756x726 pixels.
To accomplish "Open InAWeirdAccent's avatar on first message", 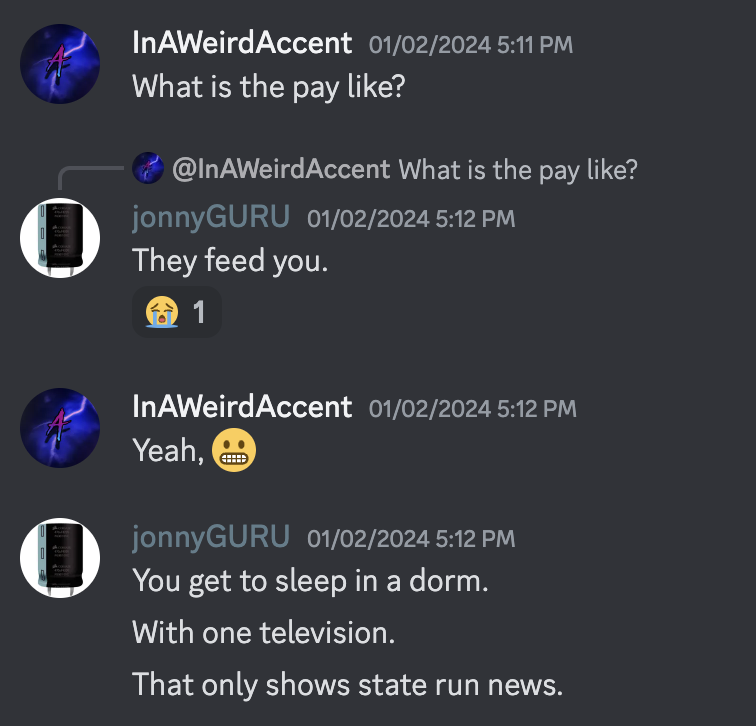I will (x=60, y=64).
